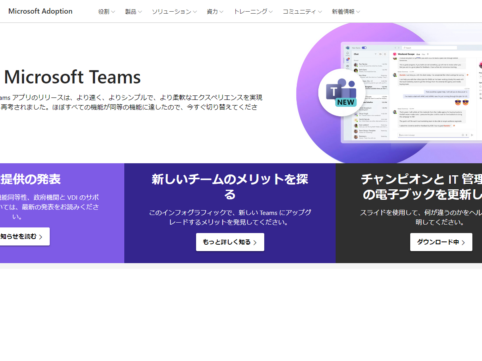Click the VDI のサポート description text

pos(50,207)
